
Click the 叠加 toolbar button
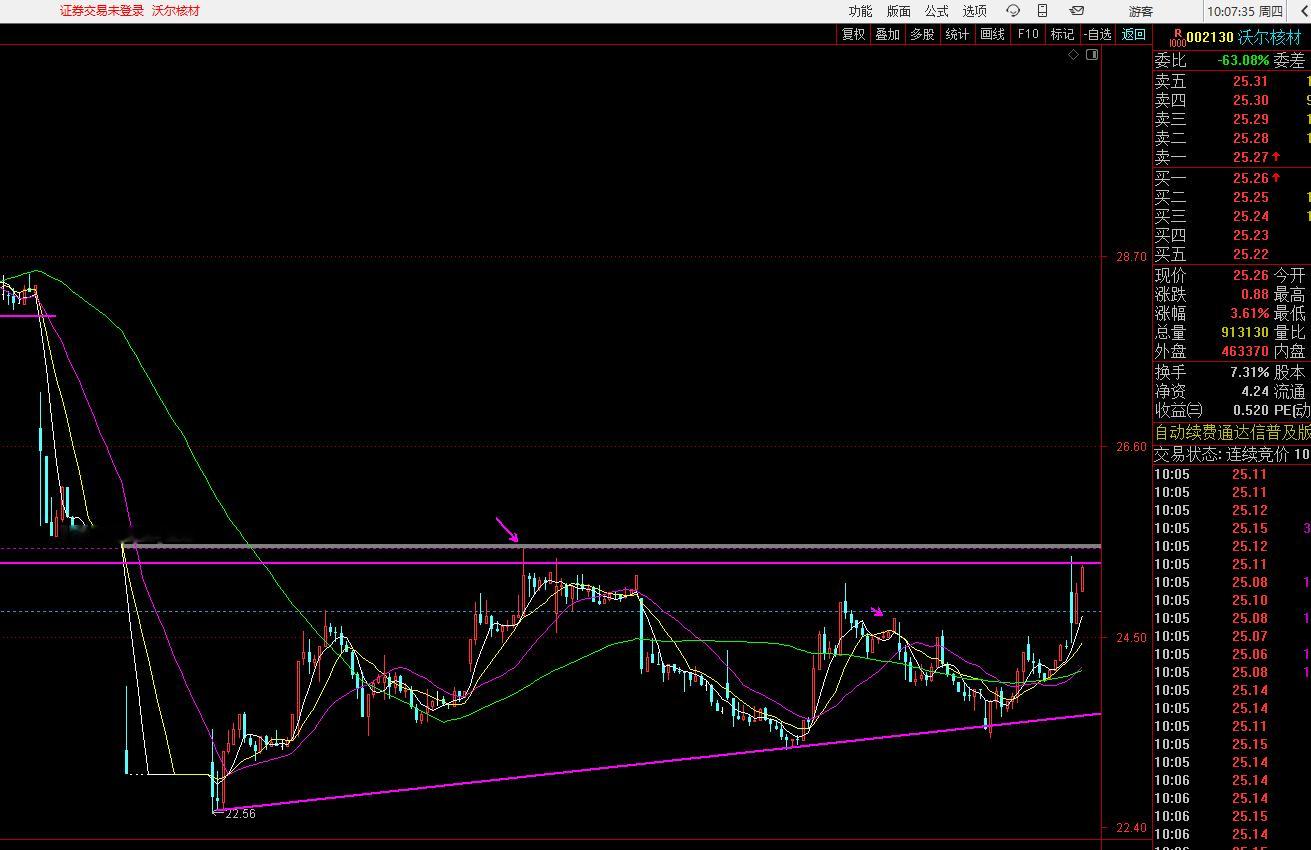pos(887,34)
